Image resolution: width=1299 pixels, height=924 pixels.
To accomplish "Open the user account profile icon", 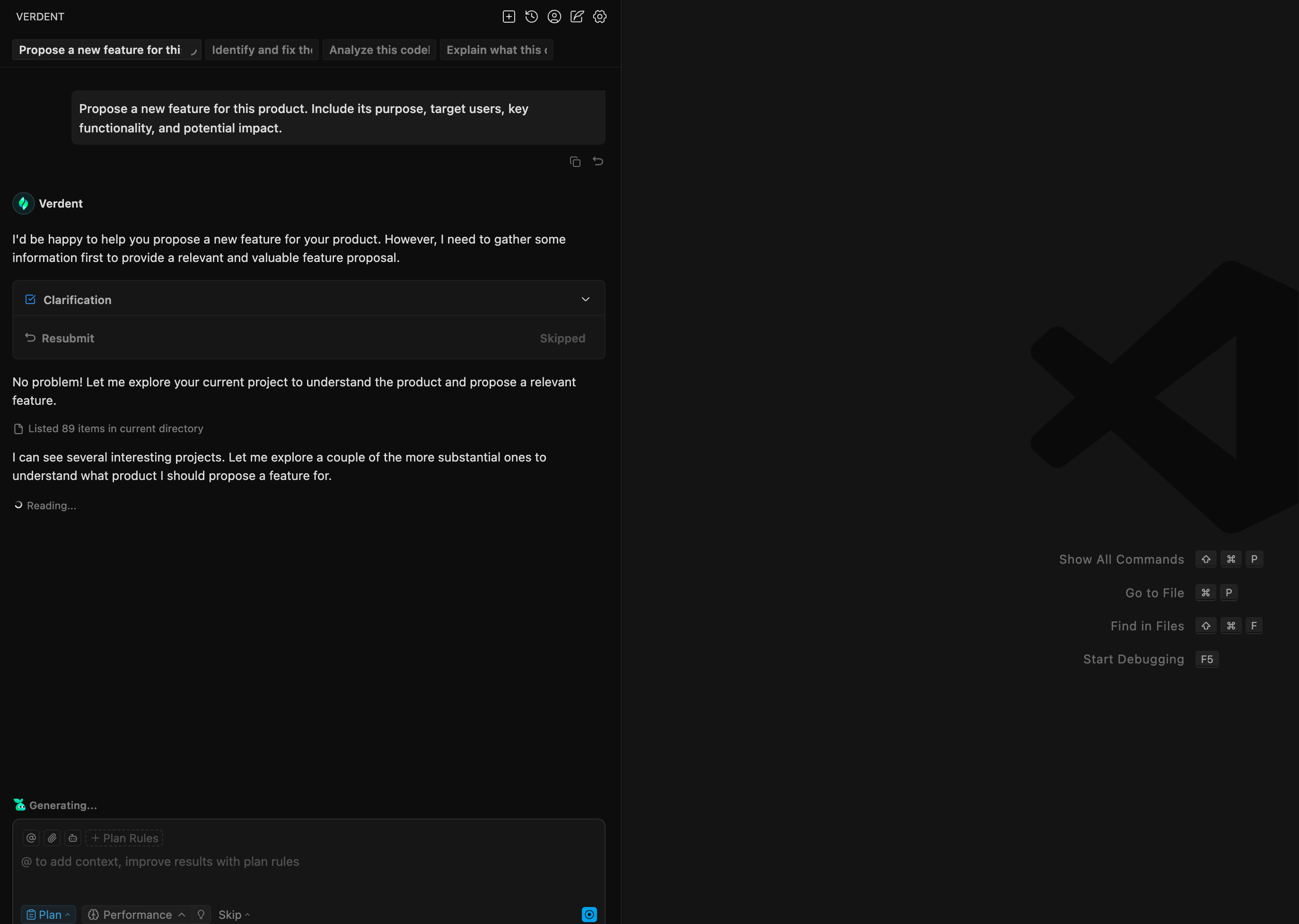I will tap(554, 17).
